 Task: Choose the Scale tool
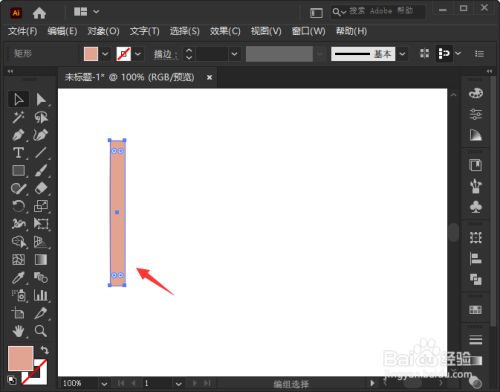(41, 206)
